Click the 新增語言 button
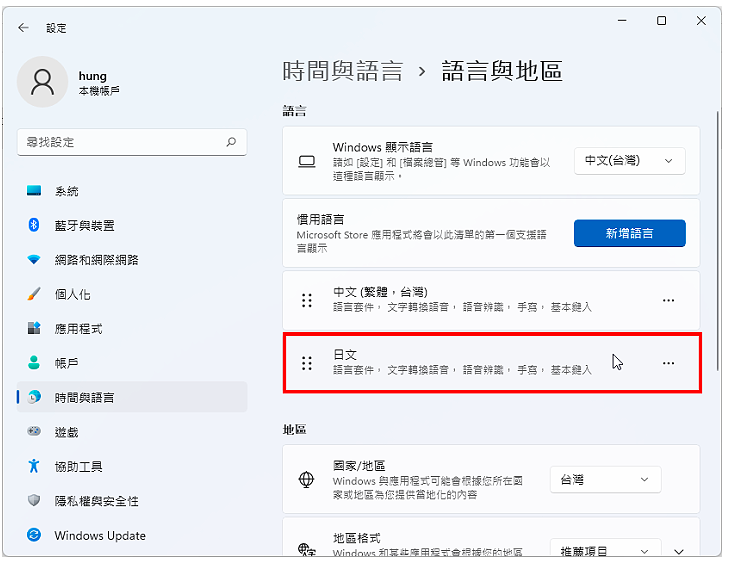This screenshot has width=732, height=563. (630, 233)
